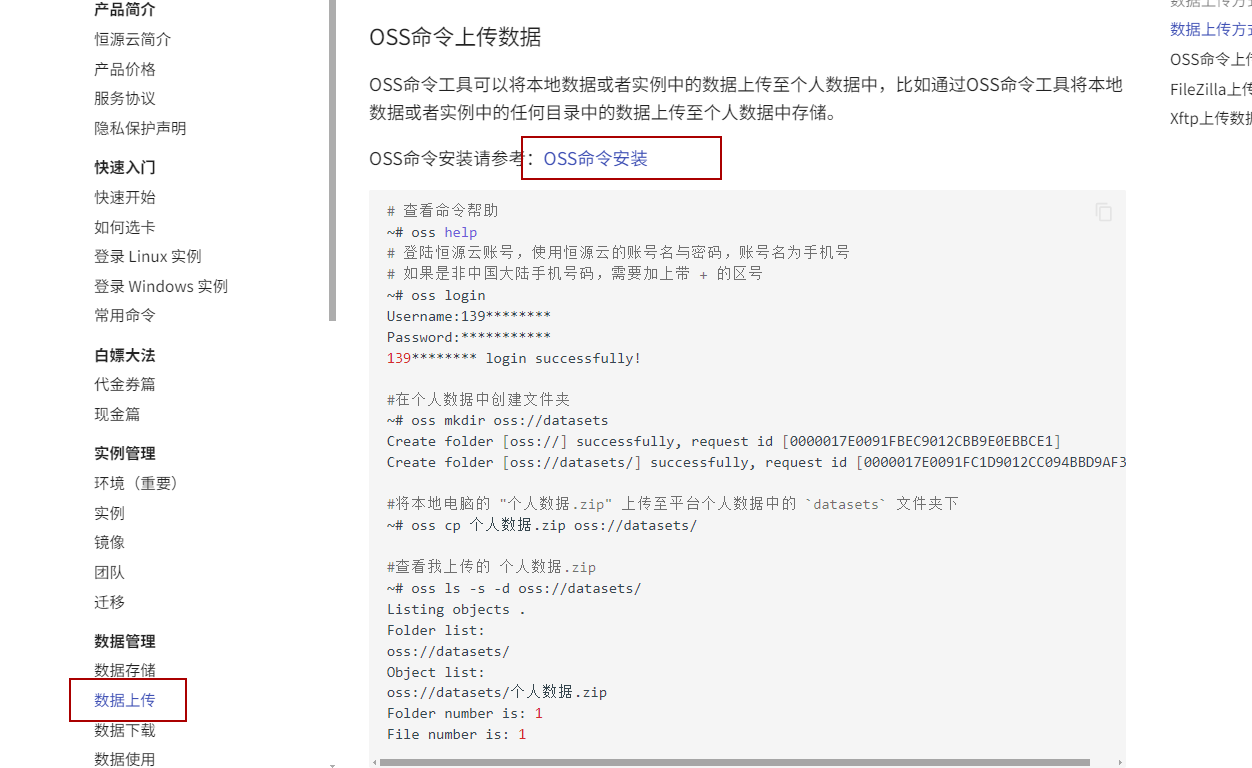The image size is (1252, 768).
Task: Open 服务协议 sidebar entry
Action: pos(125,98)
